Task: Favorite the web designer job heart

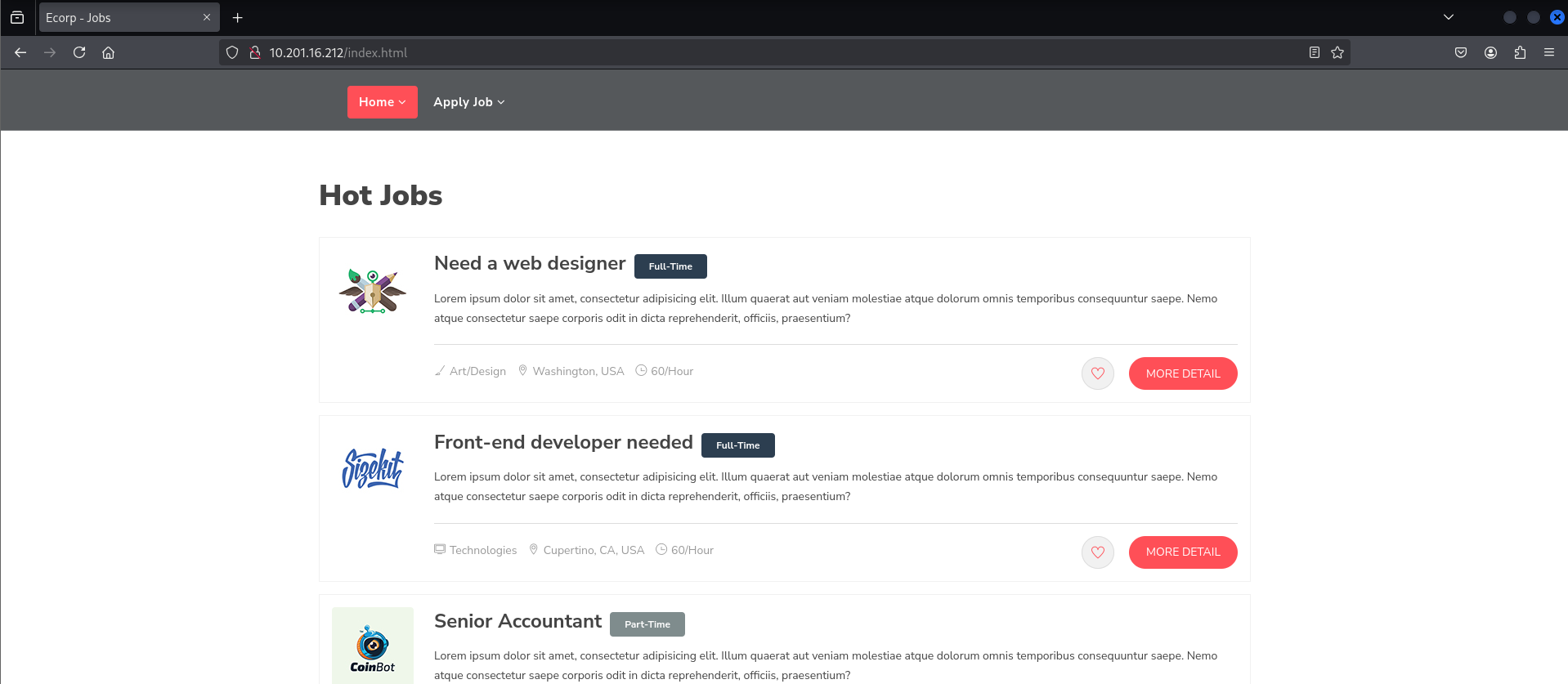Action: click(x=1098, y=373)
